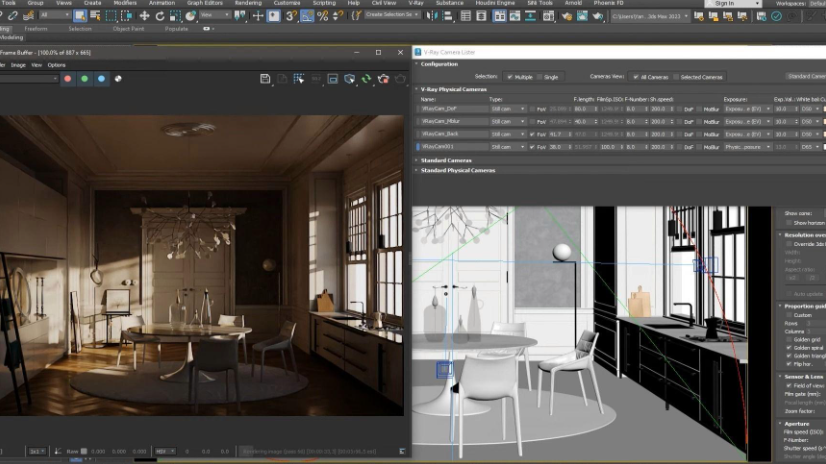The width and height of the screenshot is (826, 464).
Task: Switch to alpha channel in Frame Buffer
Action: (x=118, y=78)
